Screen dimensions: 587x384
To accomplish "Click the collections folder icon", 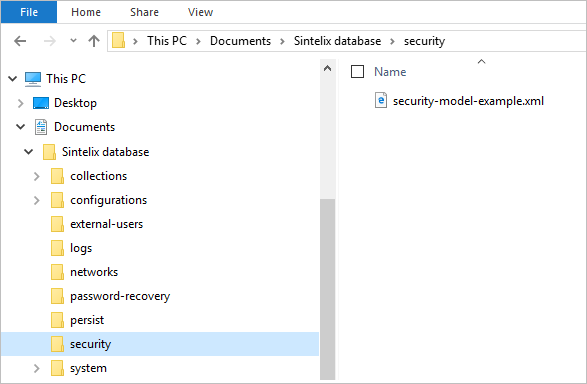I will pos(57,176).
